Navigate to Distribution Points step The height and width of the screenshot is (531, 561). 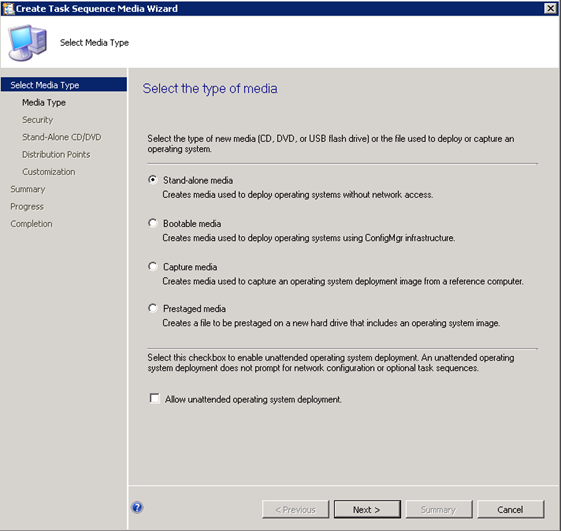[56, 155]
